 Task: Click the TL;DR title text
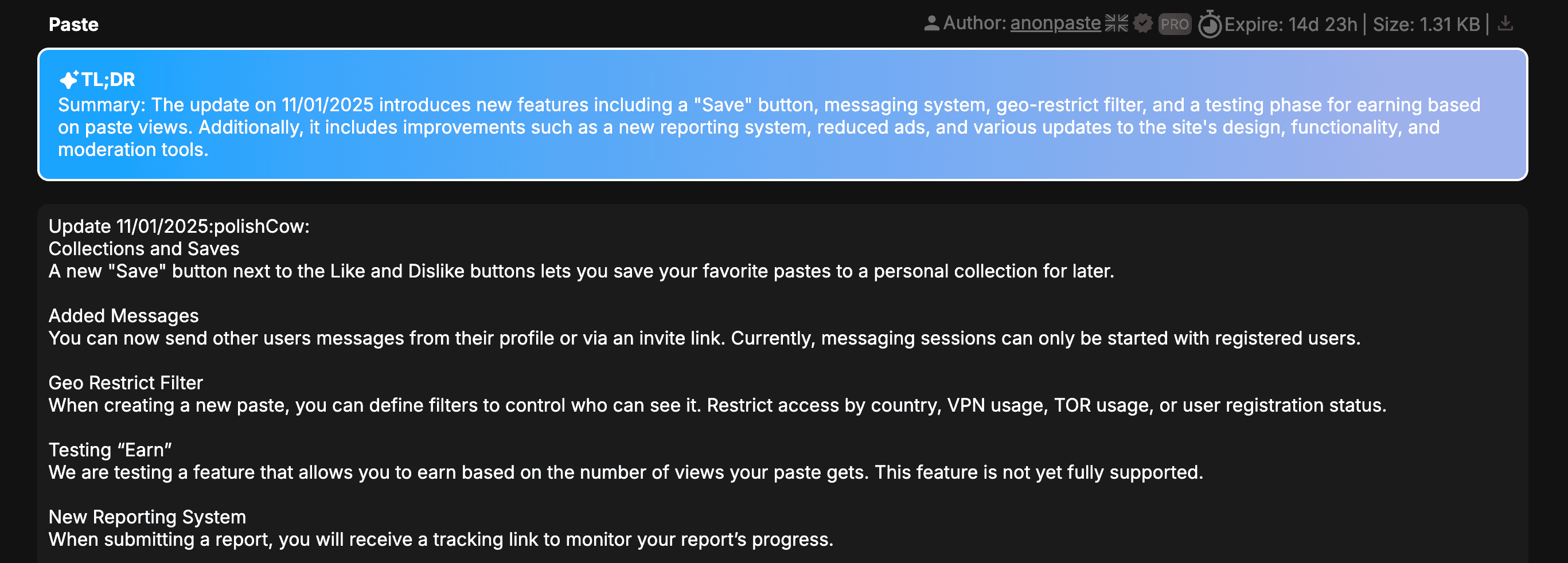(108, 79)
